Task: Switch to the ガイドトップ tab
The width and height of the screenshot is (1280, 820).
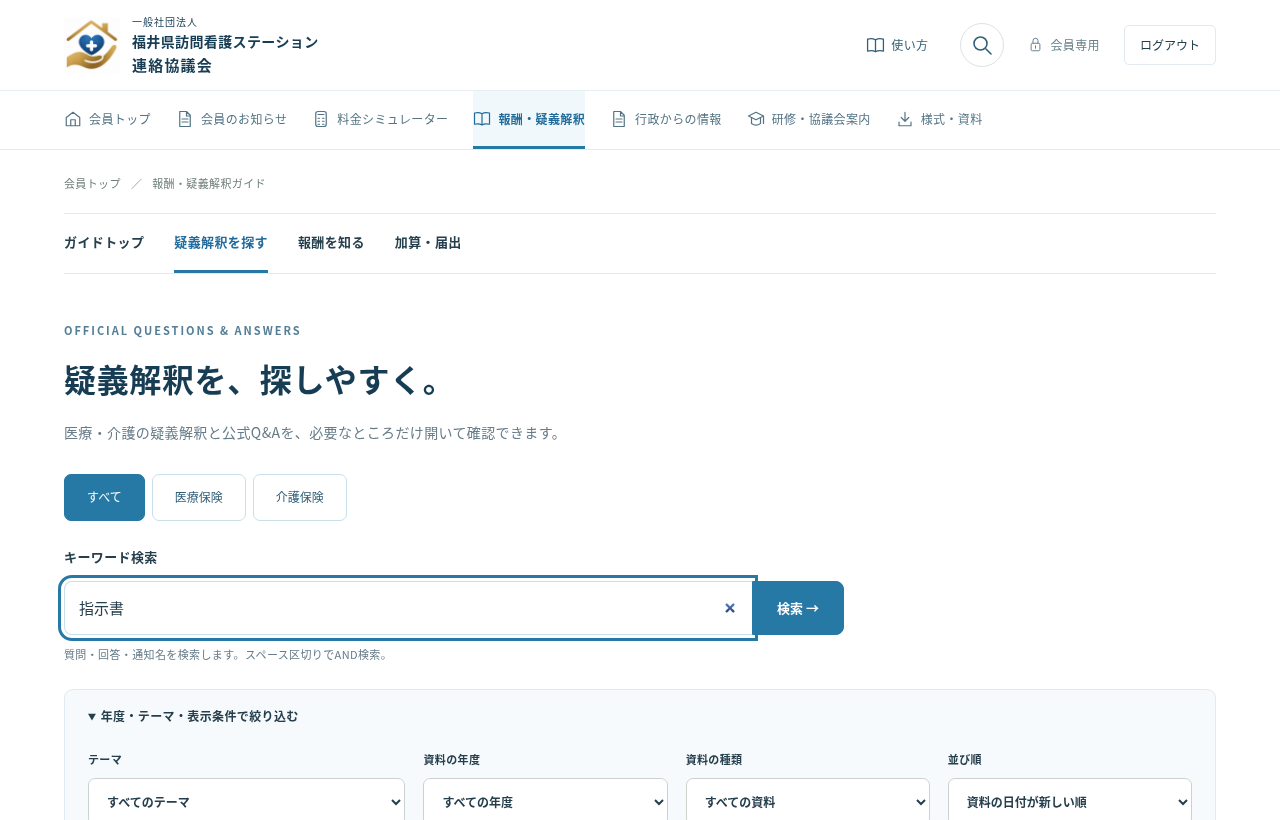Action: click(104, 243)
